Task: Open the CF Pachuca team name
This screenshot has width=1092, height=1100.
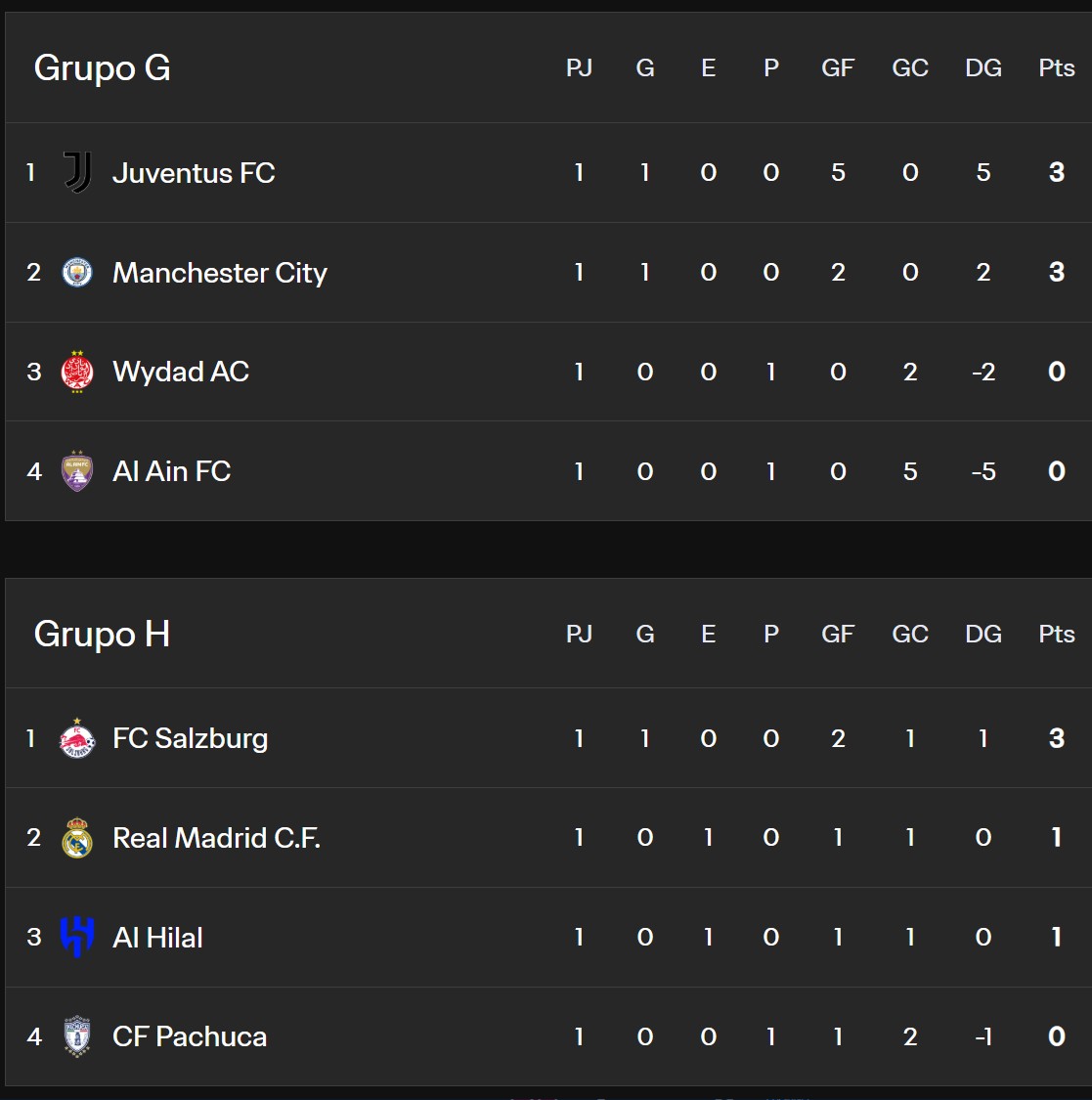Action: point(190,1036)
